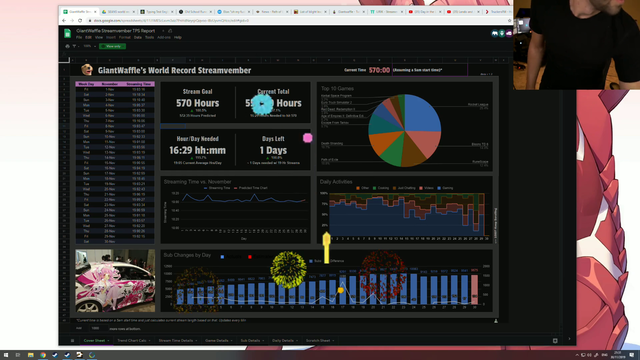
Task: Open the filter views icon in the toolbar
Action: (74, 46)
